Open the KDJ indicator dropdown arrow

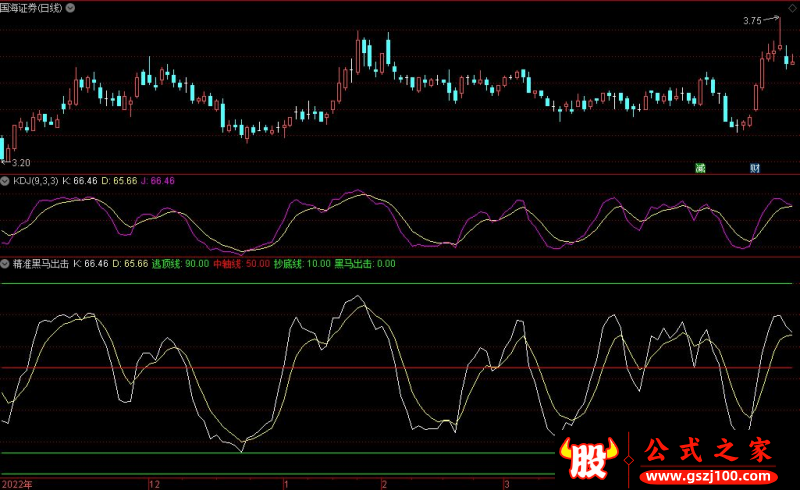coord(5,181)
